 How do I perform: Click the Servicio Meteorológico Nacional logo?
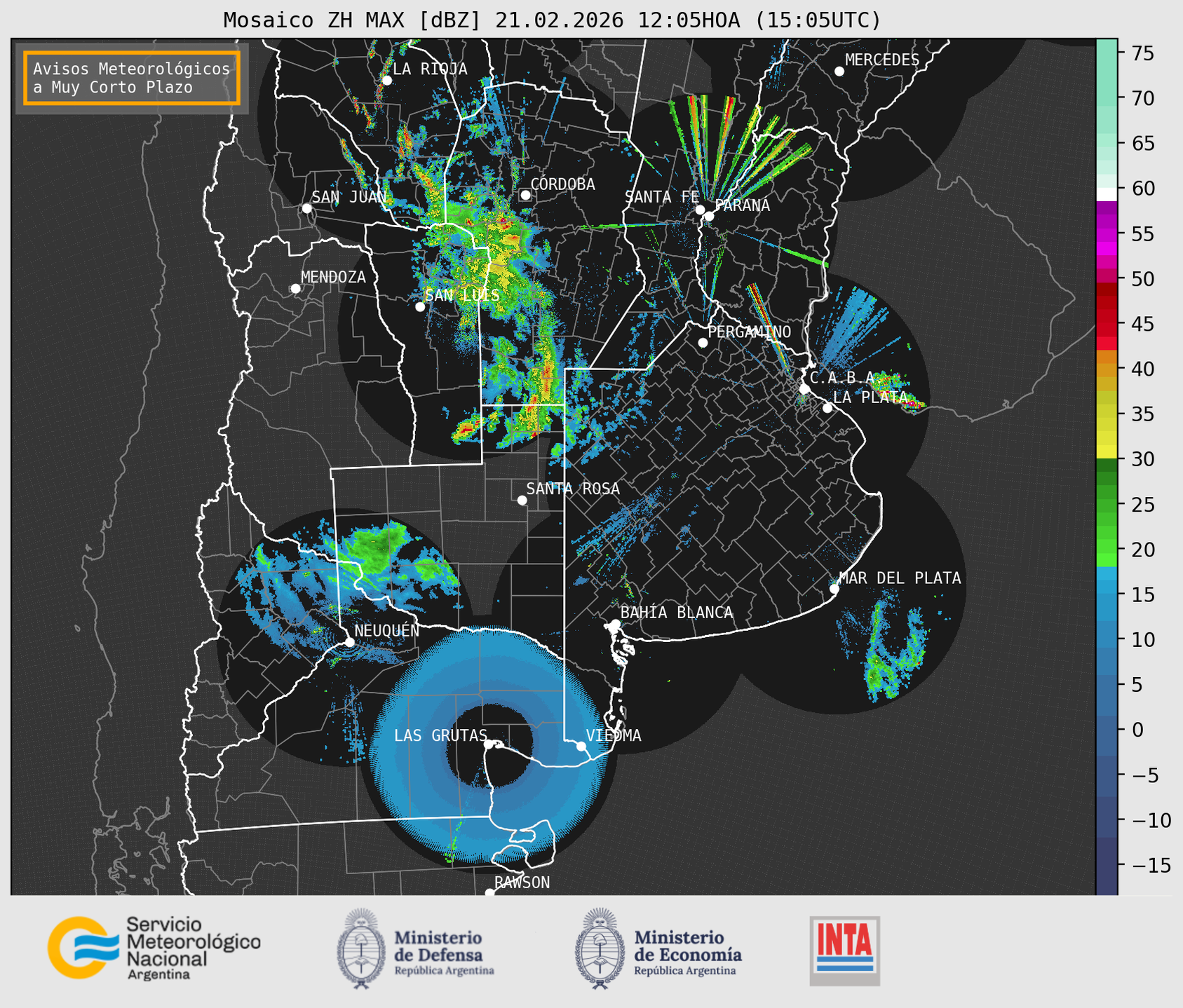[x=154, y=948]
